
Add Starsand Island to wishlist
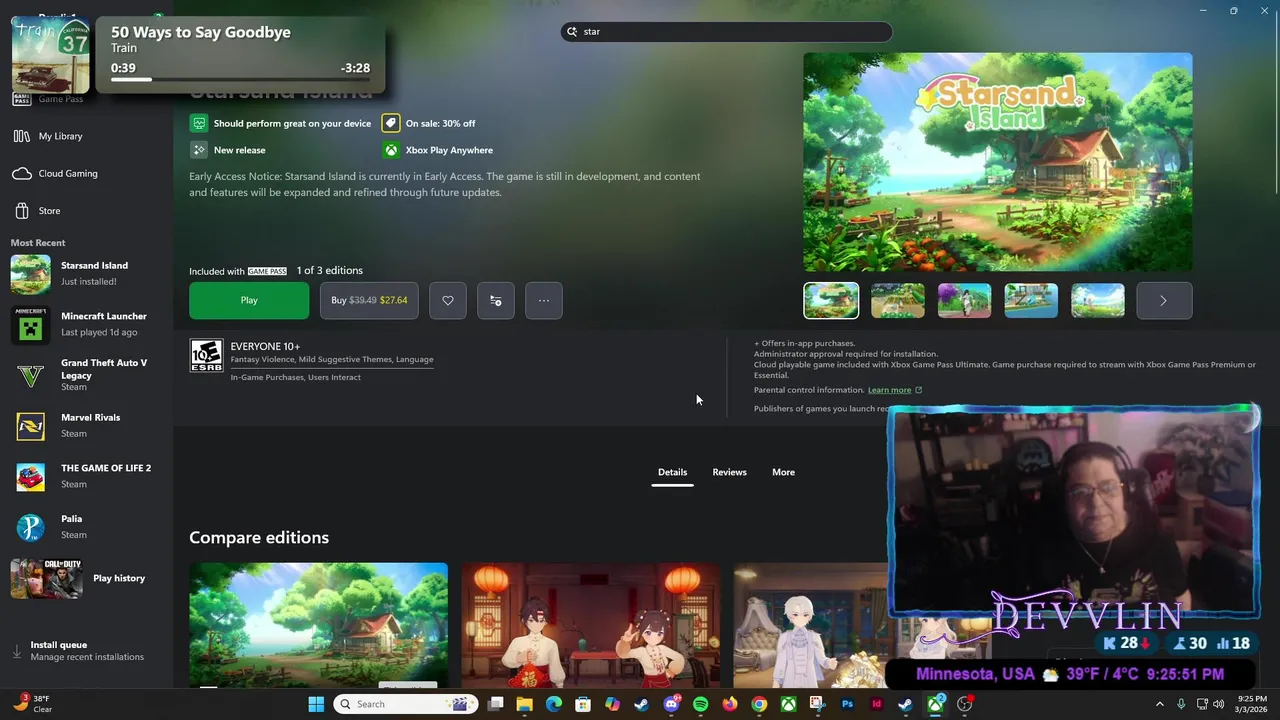coord(448,300)
